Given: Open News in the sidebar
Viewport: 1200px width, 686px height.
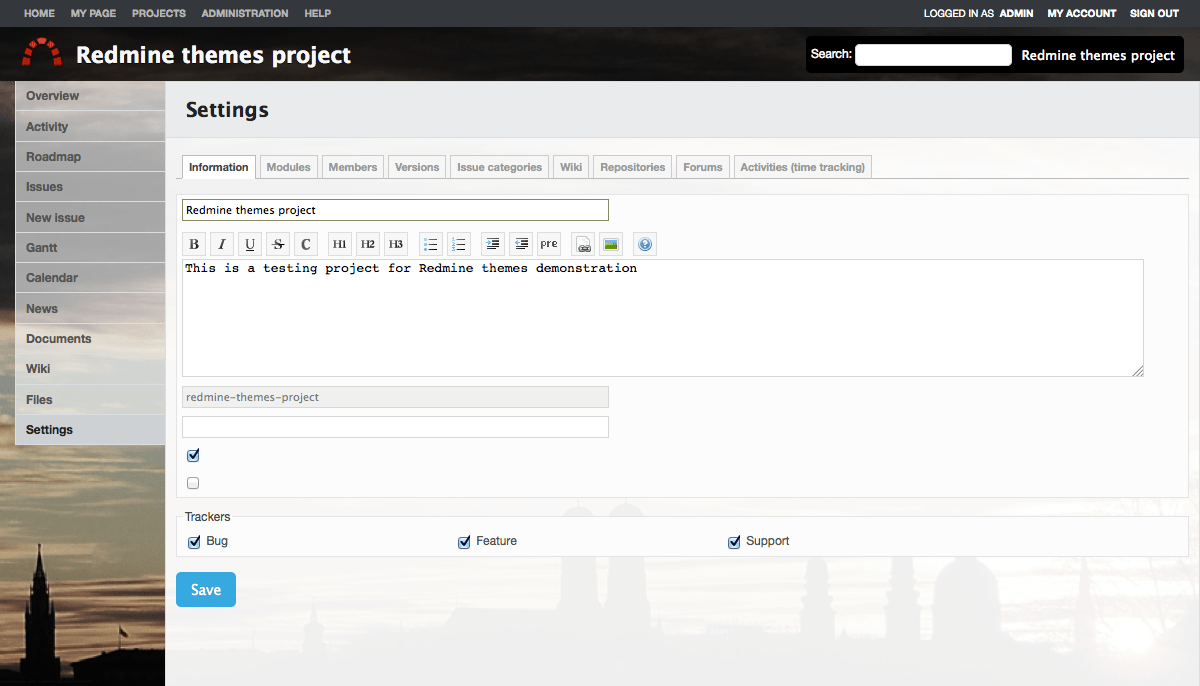Looking at the screenshot, I should coord(90,309).
